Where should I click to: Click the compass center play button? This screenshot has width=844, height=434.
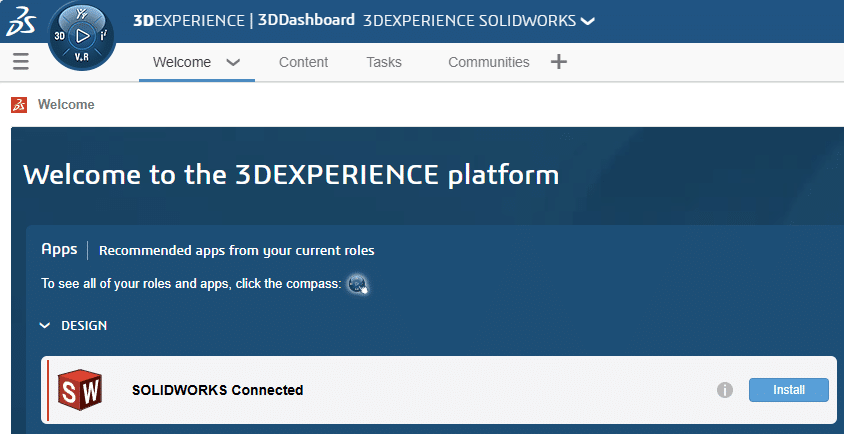click(83, 36)
